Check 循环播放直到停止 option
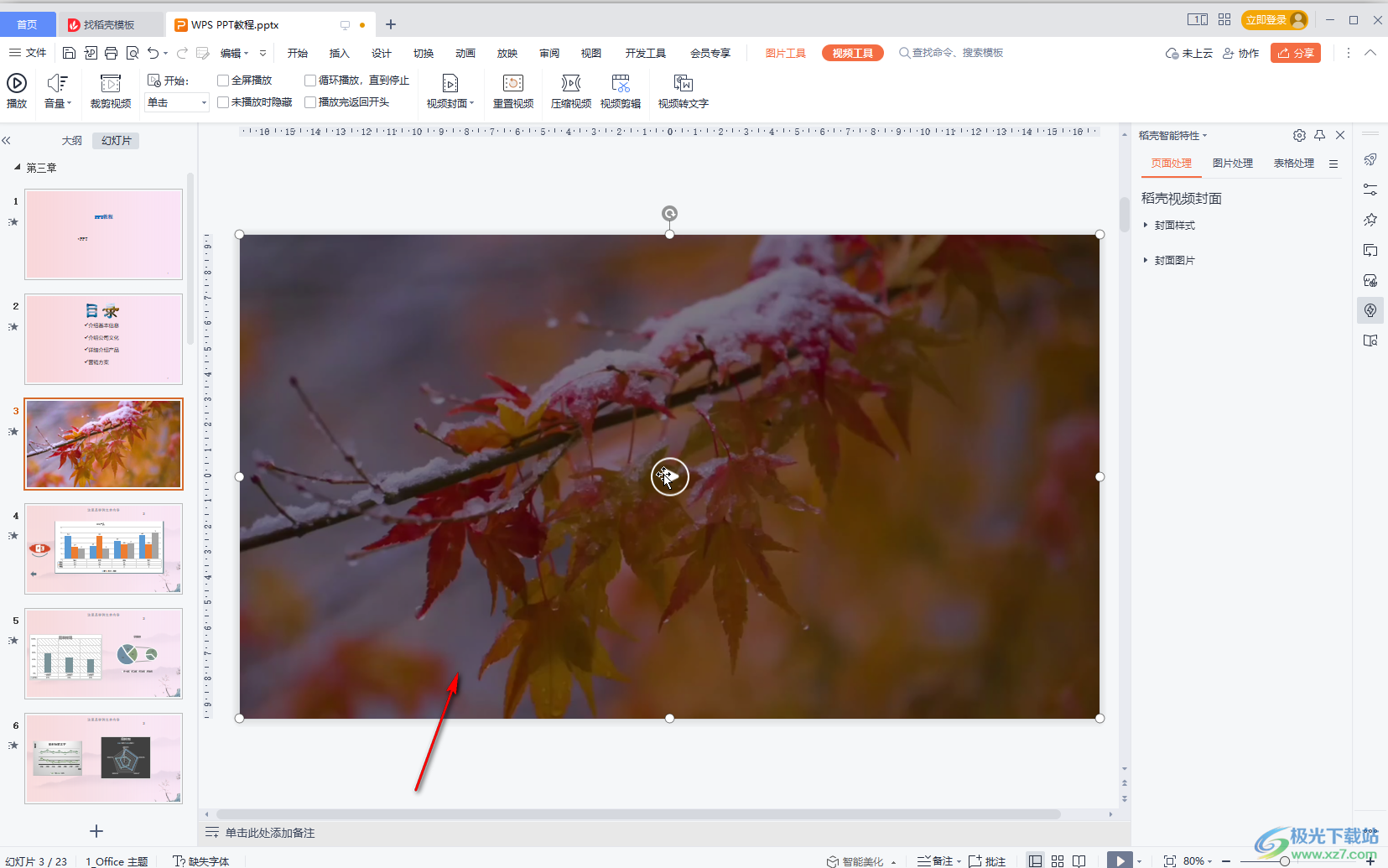 pyautogui.click(x=310, y=80)
